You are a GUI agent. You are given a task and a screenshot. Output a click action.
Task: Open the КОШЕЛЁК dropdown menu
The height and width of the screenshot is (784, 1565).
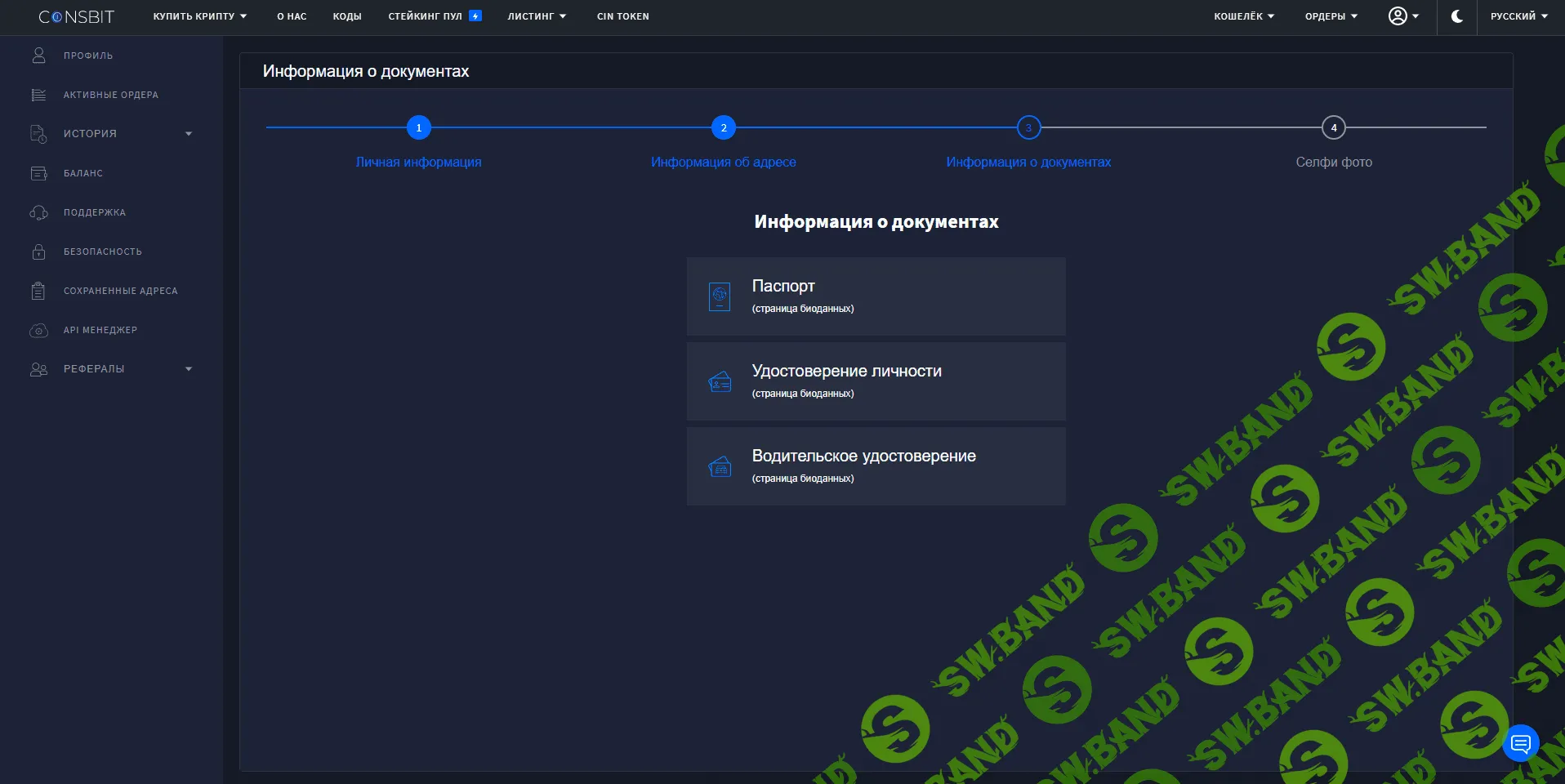pyautogui.click(x=1243, y=16)
